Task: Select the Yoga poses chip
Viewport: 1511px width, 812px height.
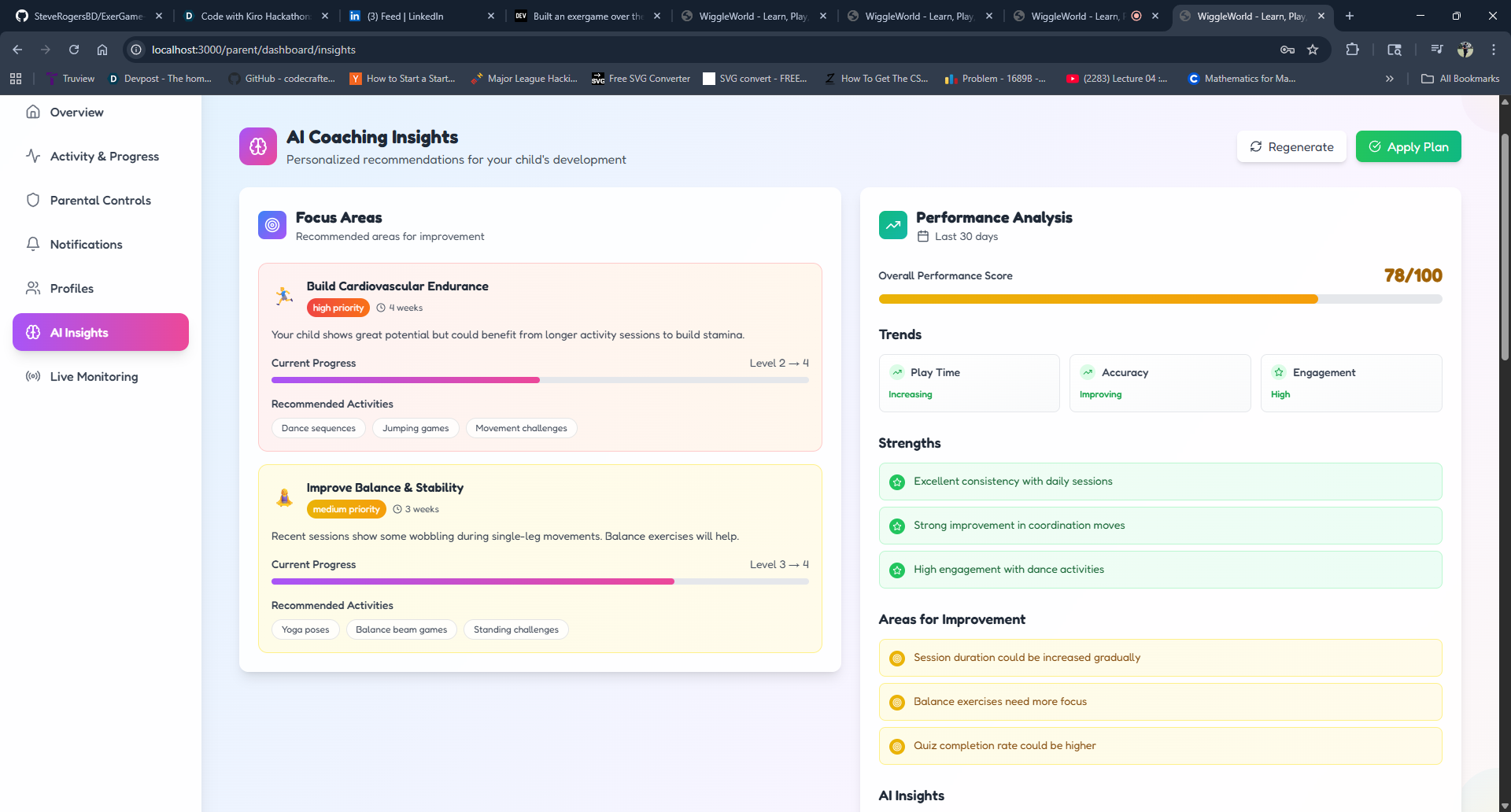Action: pos(305,629)
